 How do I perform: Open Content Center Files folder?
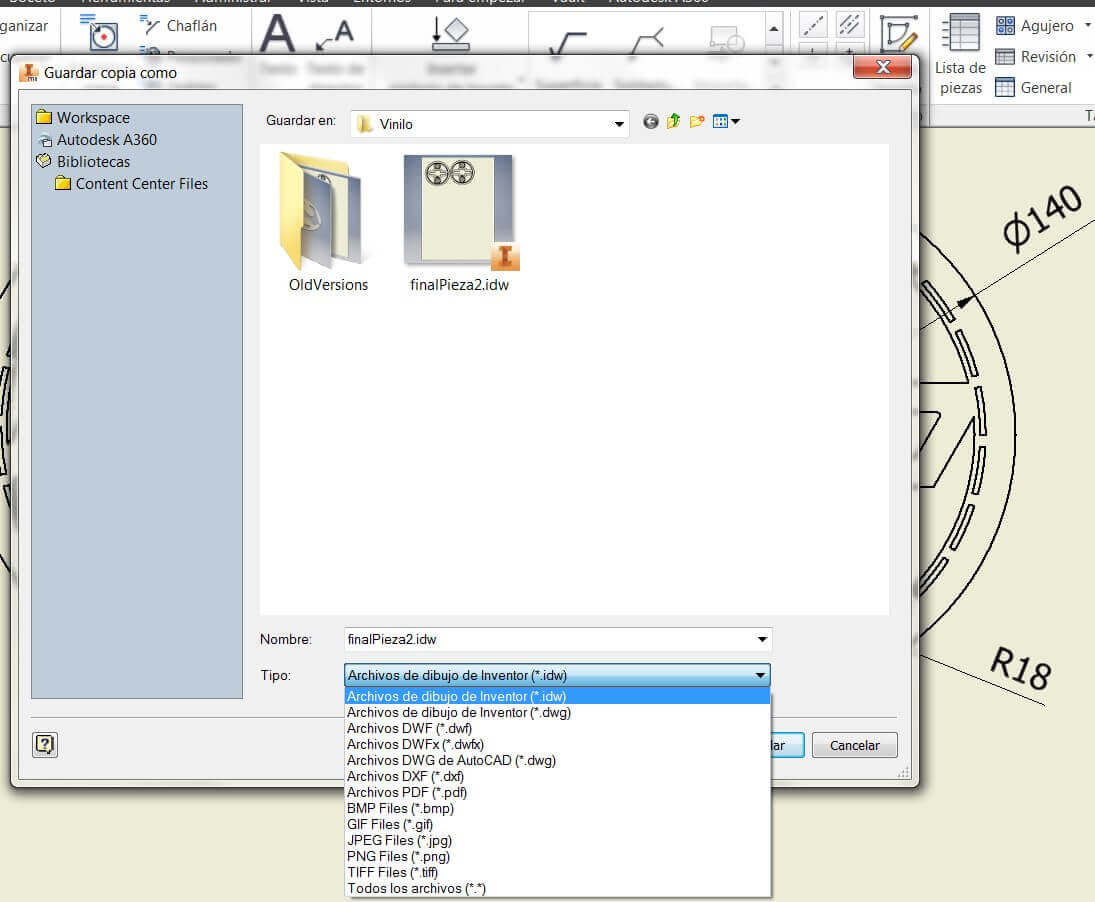141,184
